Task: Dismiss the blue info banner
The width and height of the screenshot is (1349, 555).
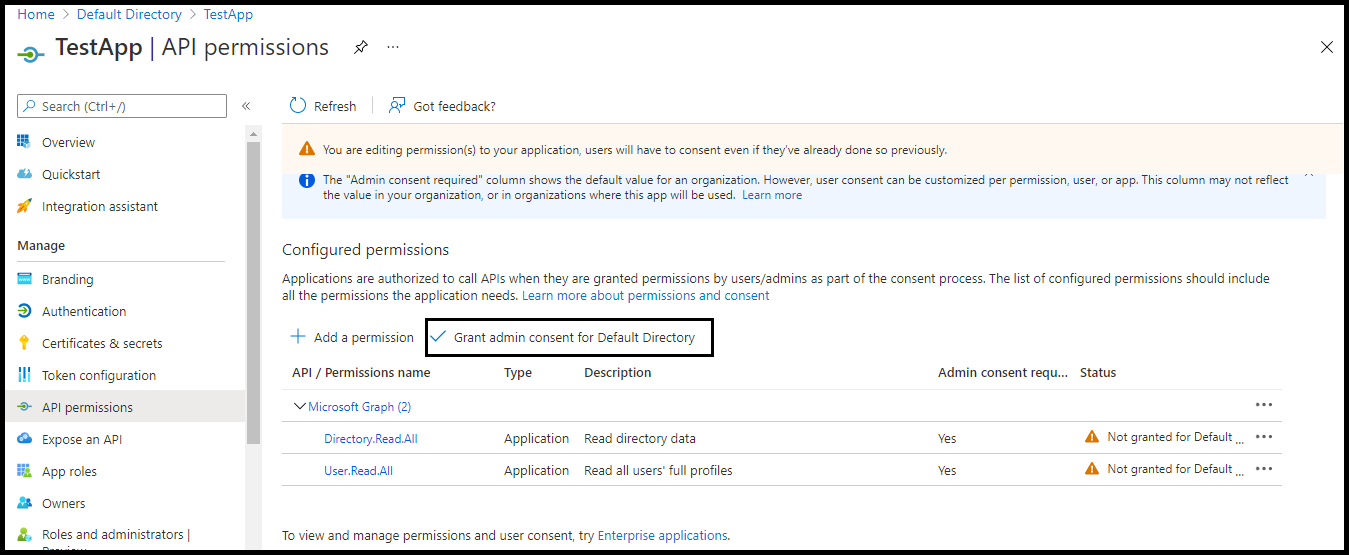Action: point(1309,175)
